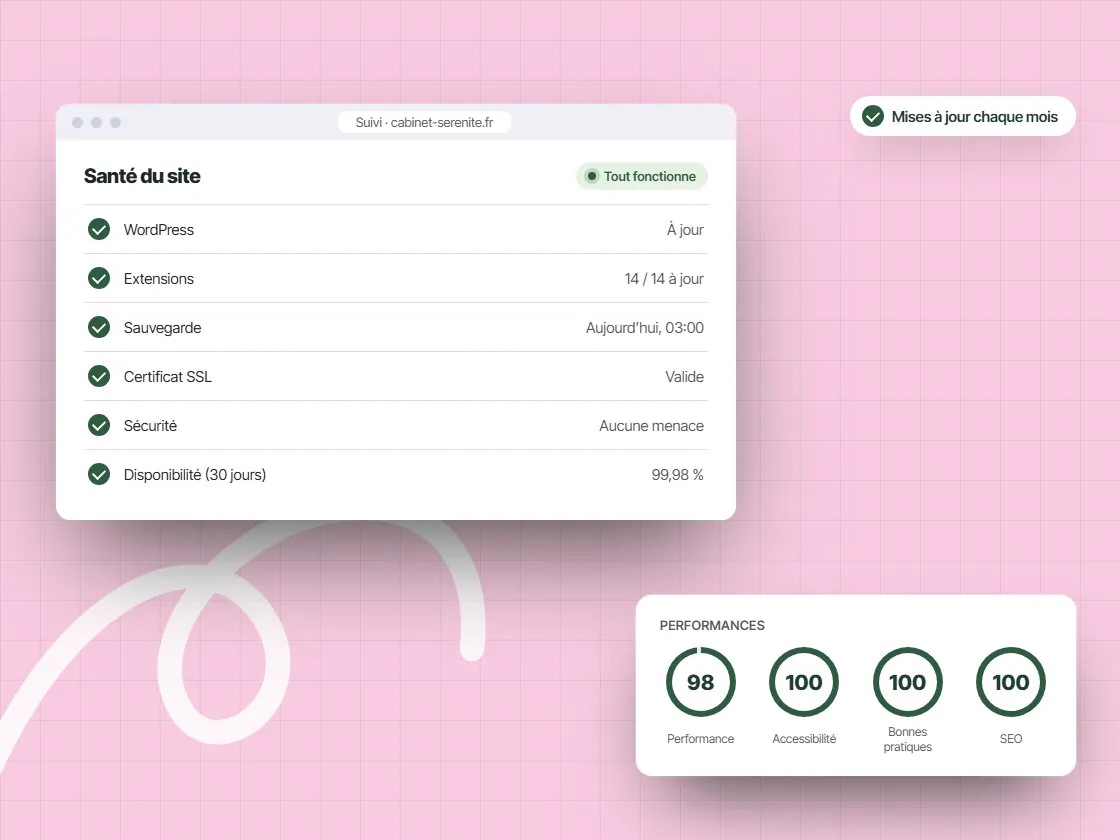This screenshot has height=840, width=1120.
Task: Click the SEO score ring
Action: [x=1011, y=682]
